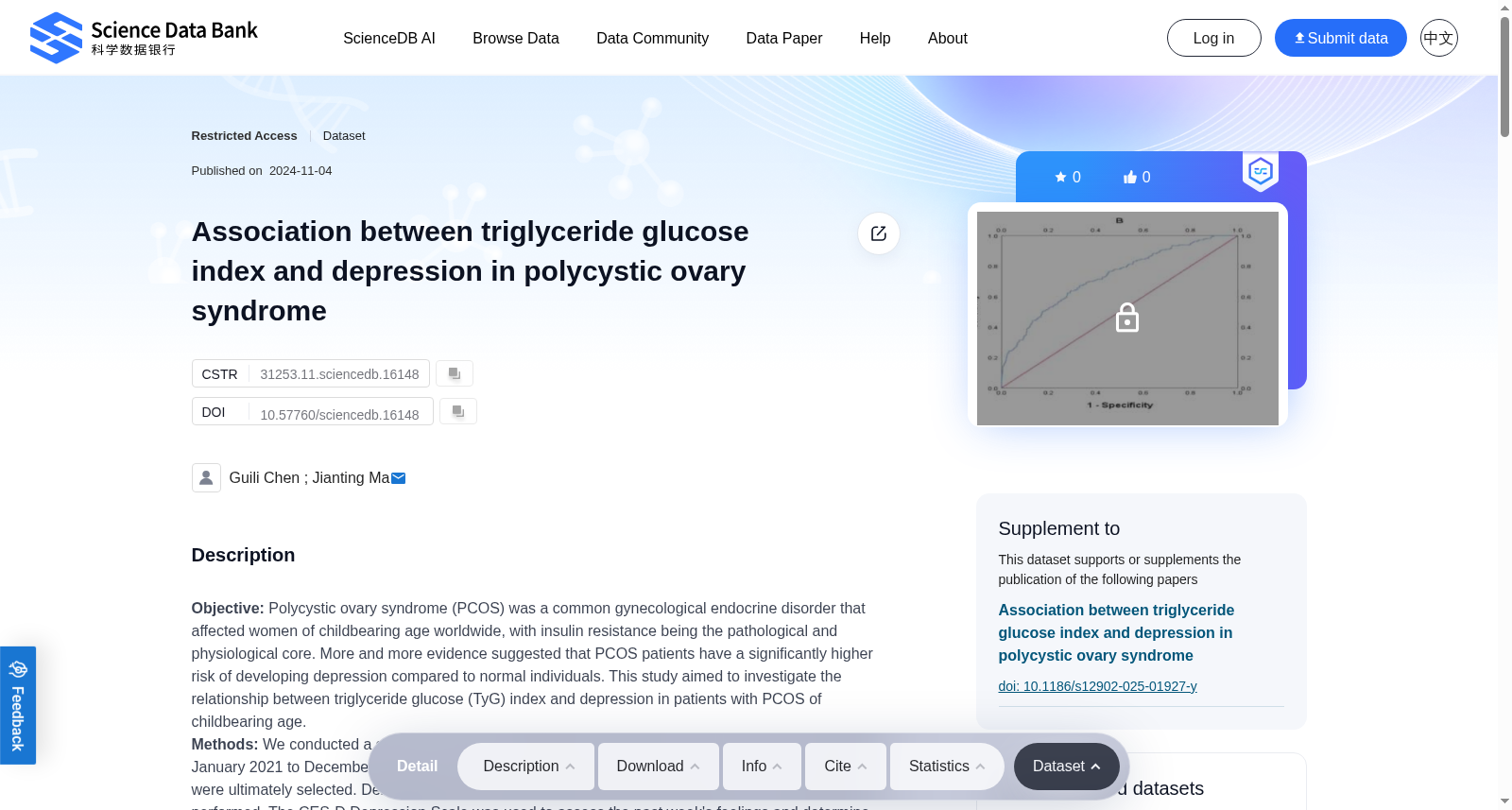The height and width of the screenshot is (810, 1512).
Task: Copy the CSTR identifier
Action: (x=455, y=373)
